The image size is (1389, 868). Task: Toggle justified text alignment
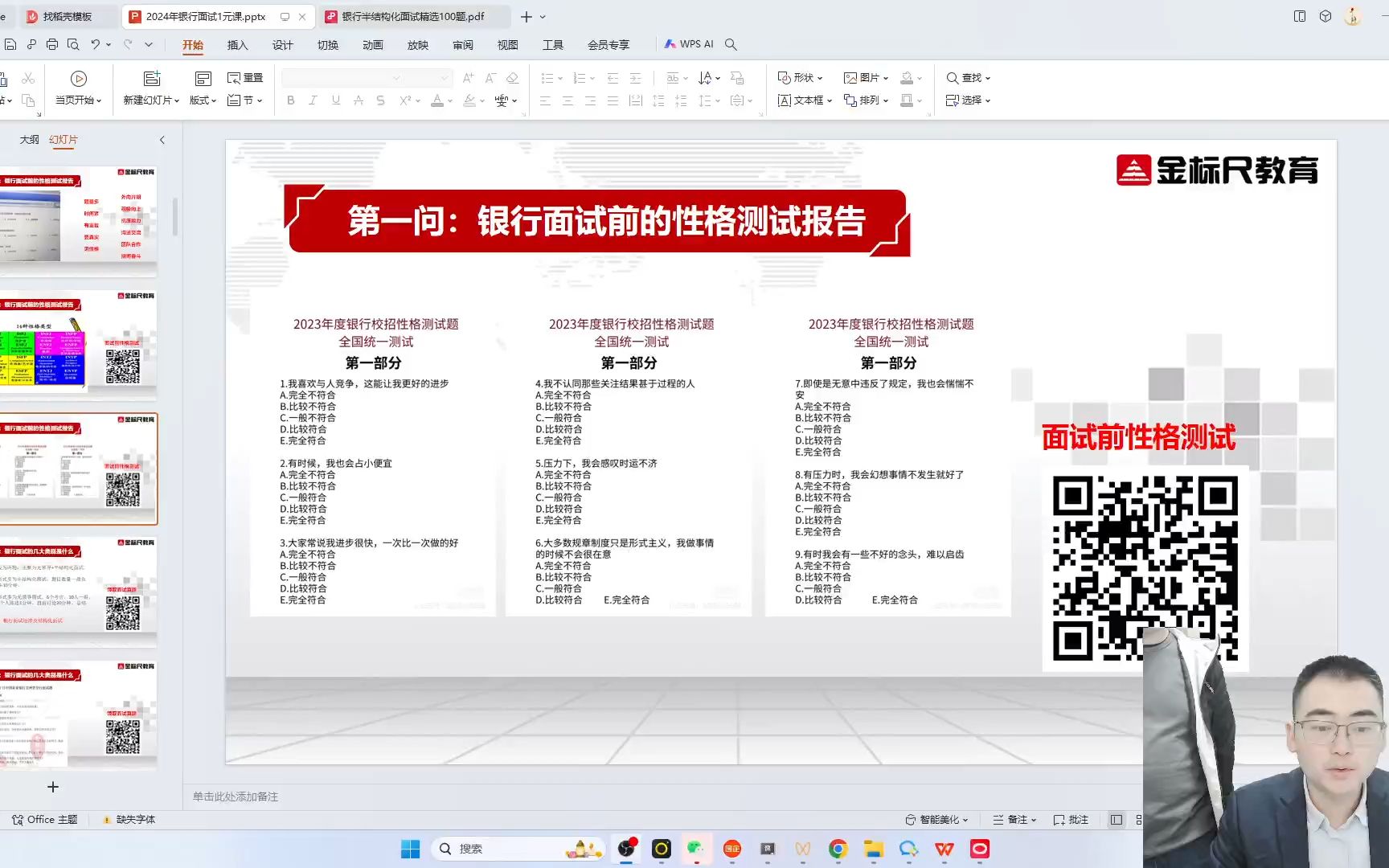pos(613,100)
